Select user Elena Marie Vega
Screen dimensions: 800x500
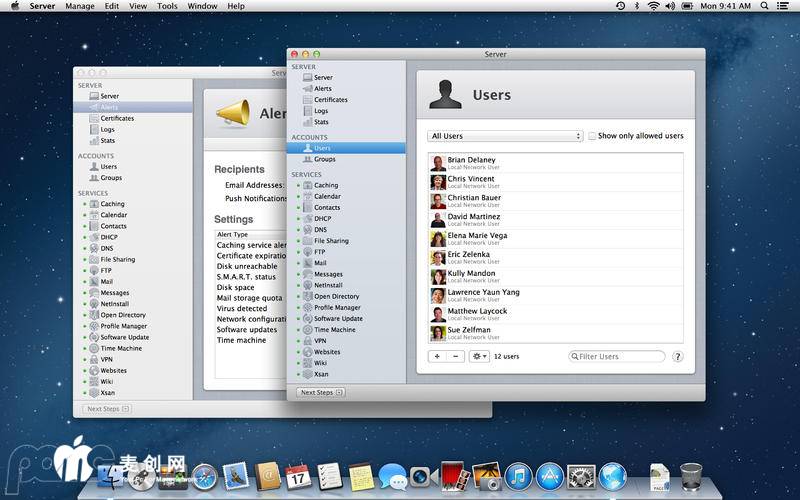(x=477, y=236)
